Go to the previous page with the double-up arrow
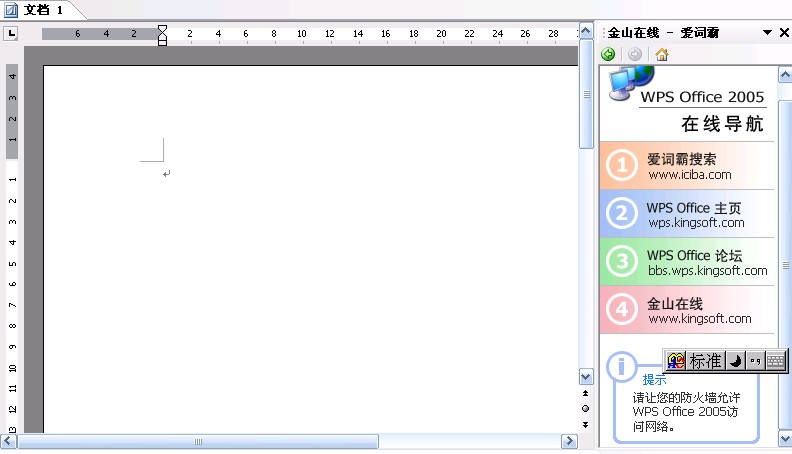Viewport: 792px width, 454px height. 585,393
